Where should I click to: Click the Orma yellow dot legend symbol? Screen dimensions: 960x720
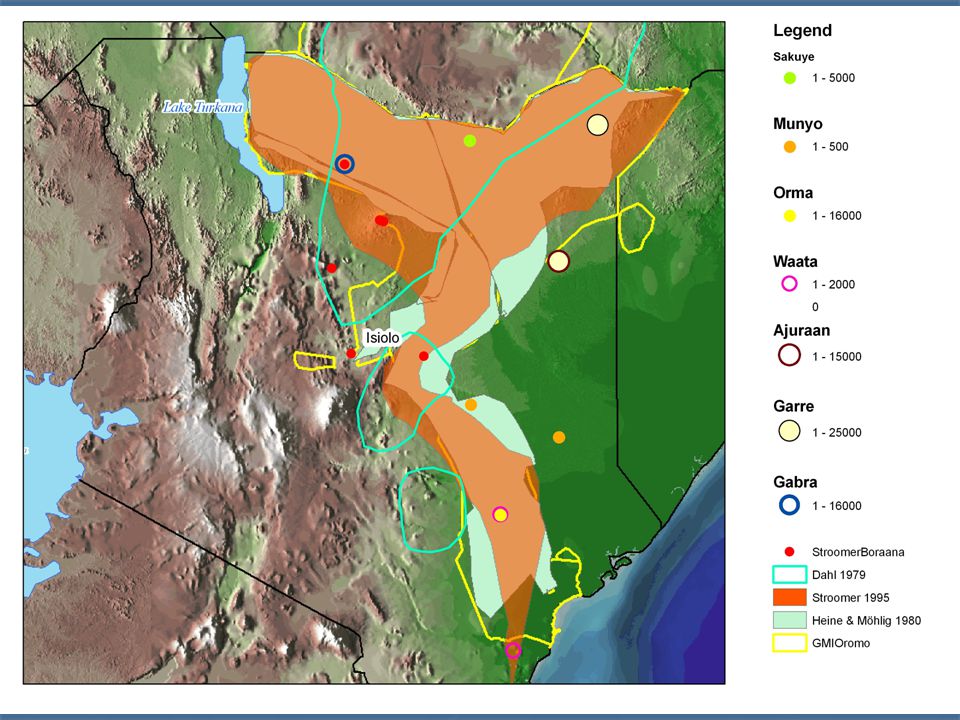click(x=790, y=216)
